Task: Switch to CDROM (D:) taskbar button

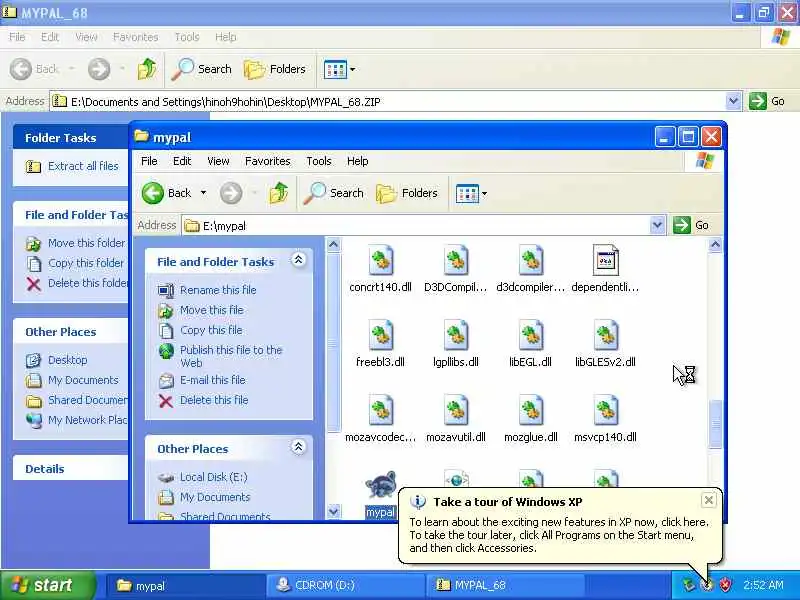Action: pyautogui.click(x=345, y=585)
